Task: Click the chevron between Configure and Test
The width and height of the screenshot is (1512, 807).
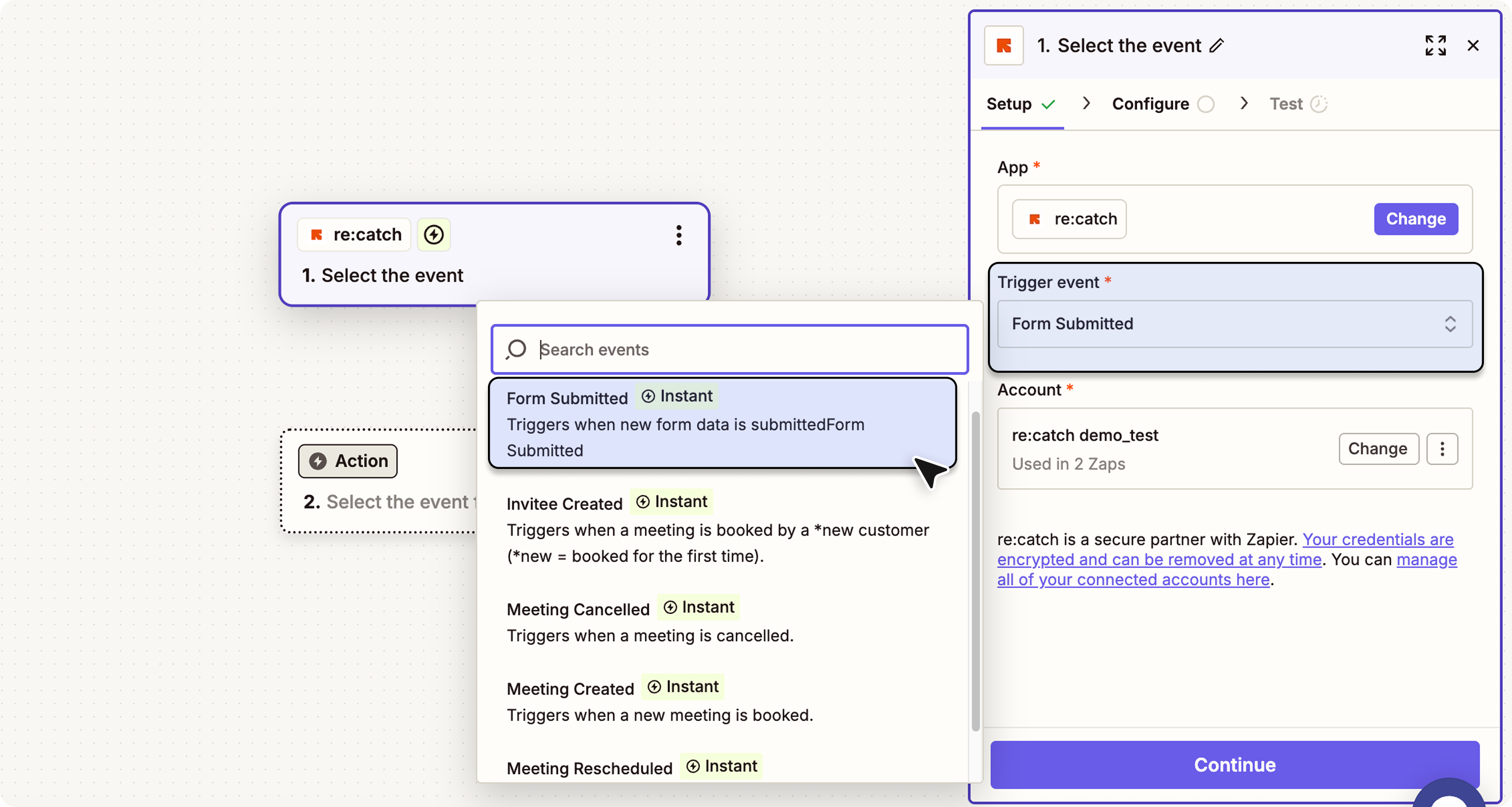Action: [1243, 103]
